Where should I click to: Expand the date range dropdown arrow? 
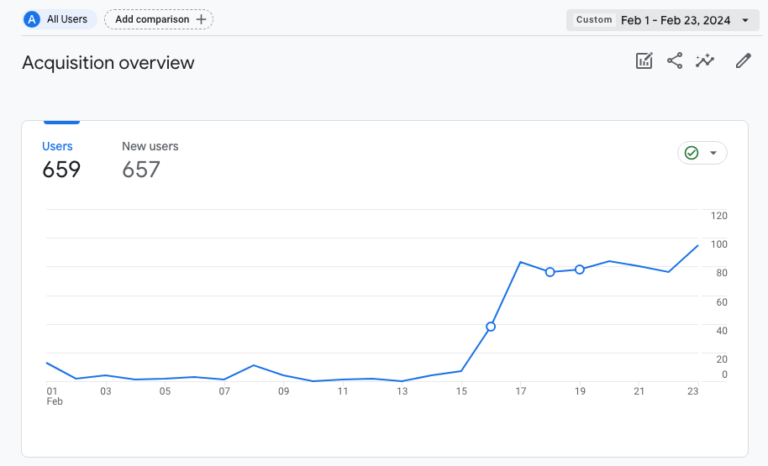745,21
